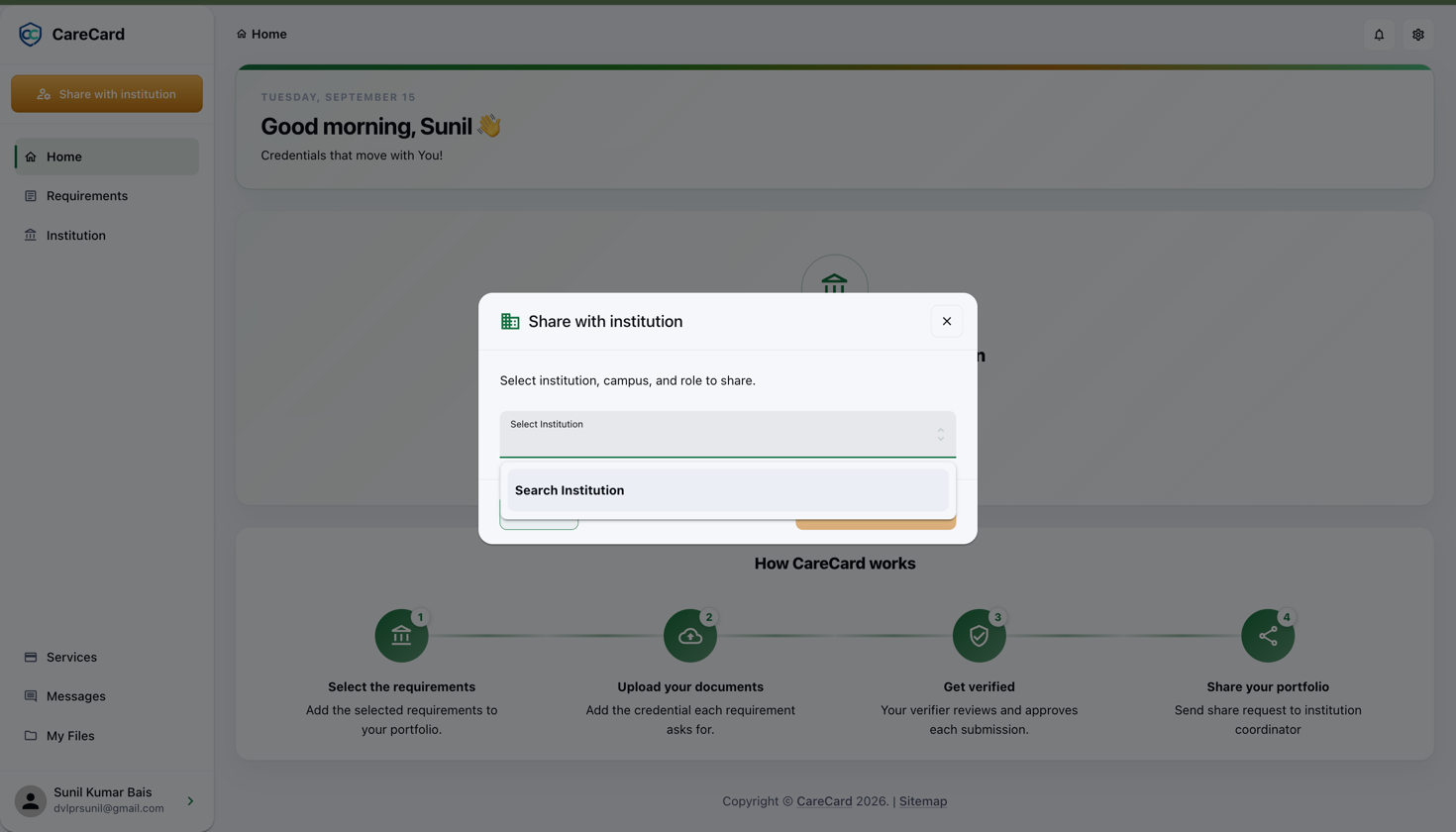Screen dimensions: 1456x832
Task: Click the Share with institution sidebar button
Action: (107, 94)
